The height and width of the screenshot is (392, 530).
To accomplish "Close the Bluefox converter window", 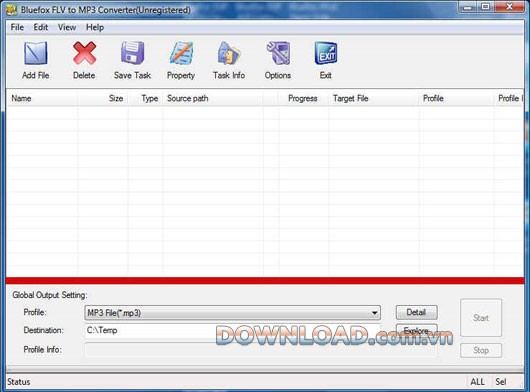I will pyautogui.click(x=509, y=7).
